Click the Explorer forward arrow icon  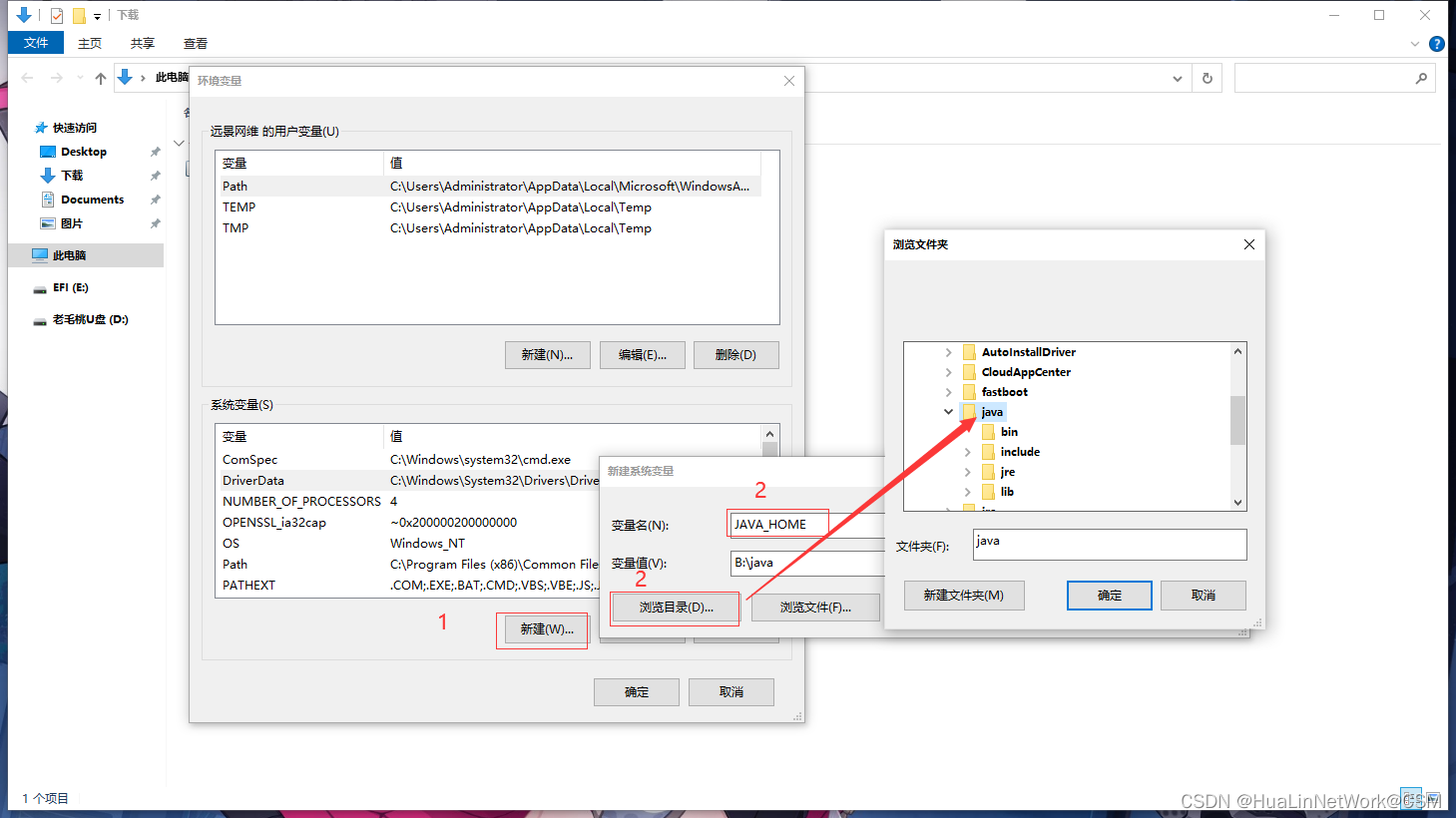point(57,78)
